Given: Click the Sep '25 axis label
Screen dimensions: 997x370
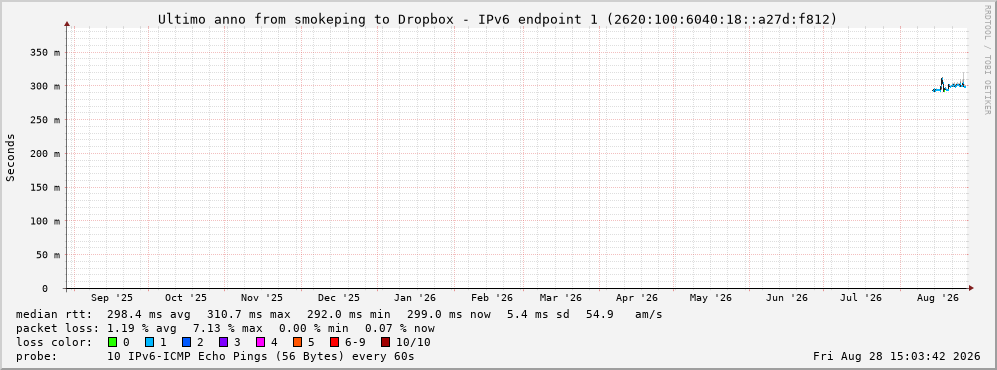Looking at the screenshot, I should pos(112,298).
